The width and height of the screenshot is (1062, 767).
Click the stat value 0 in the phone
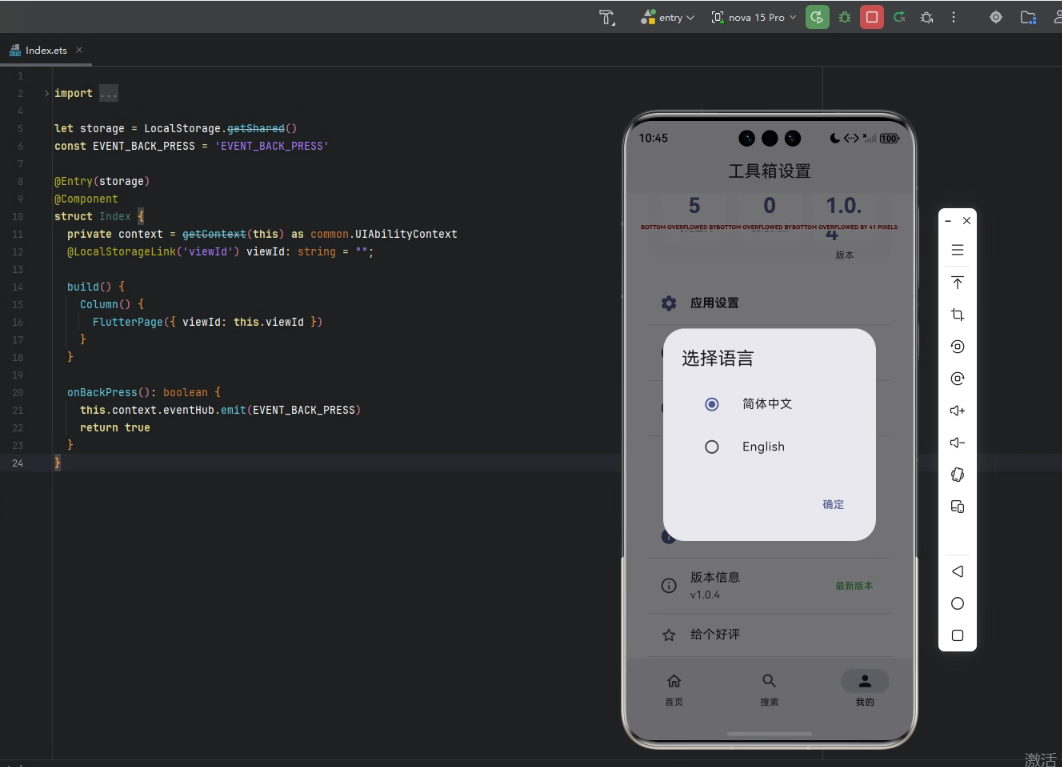point(769,205)
